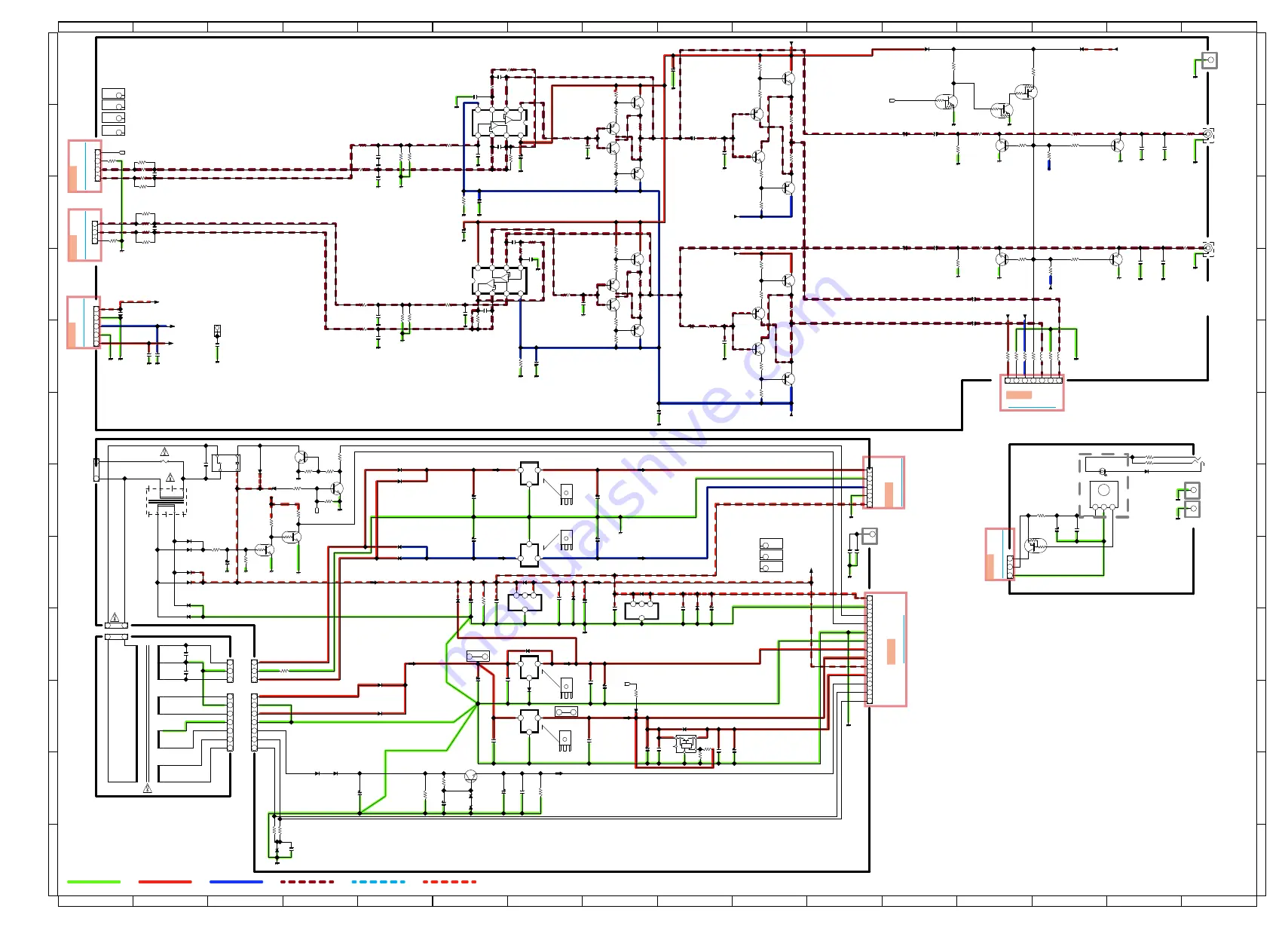Click the small input terminal left of the Darlington transistor
The height and width of the screenshot is (952, 1282).
[x=892, y=100]
